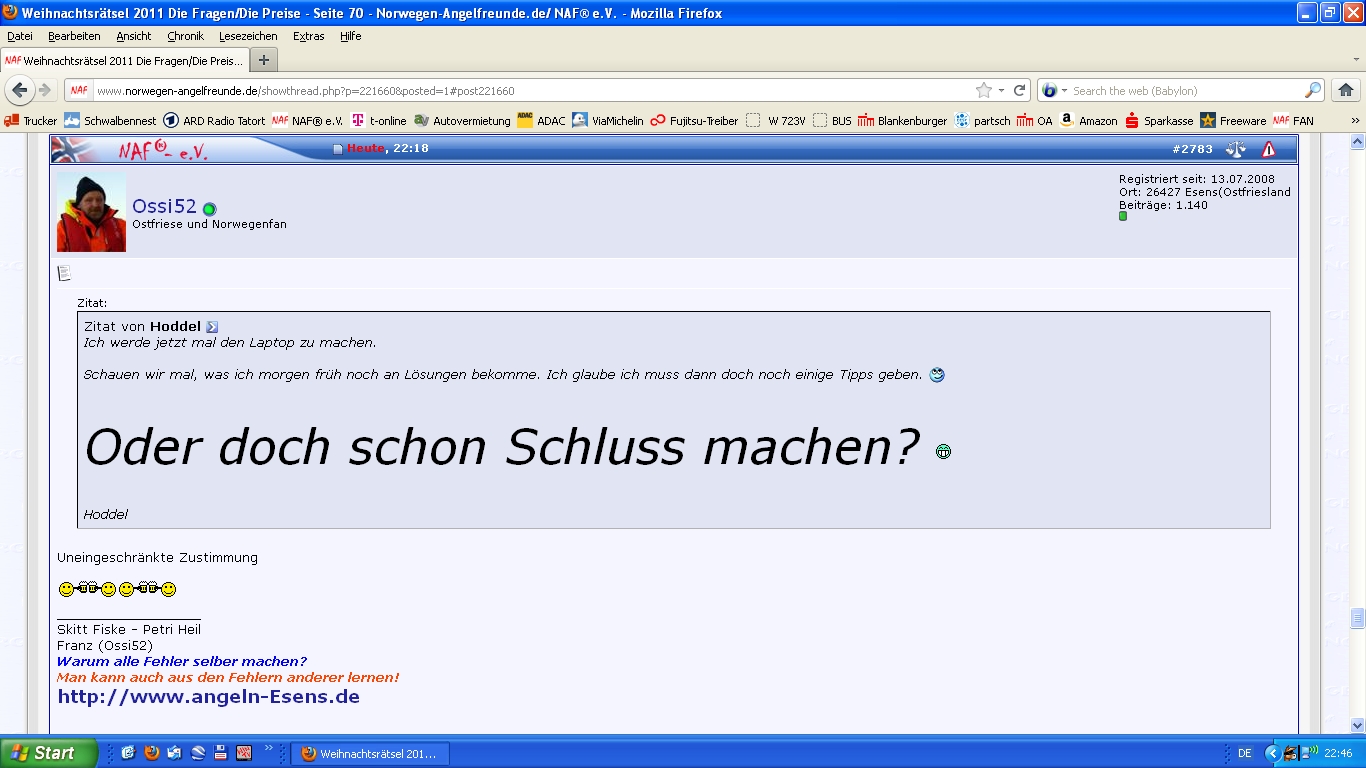Open the Extras menu

(x=308, y=36)
